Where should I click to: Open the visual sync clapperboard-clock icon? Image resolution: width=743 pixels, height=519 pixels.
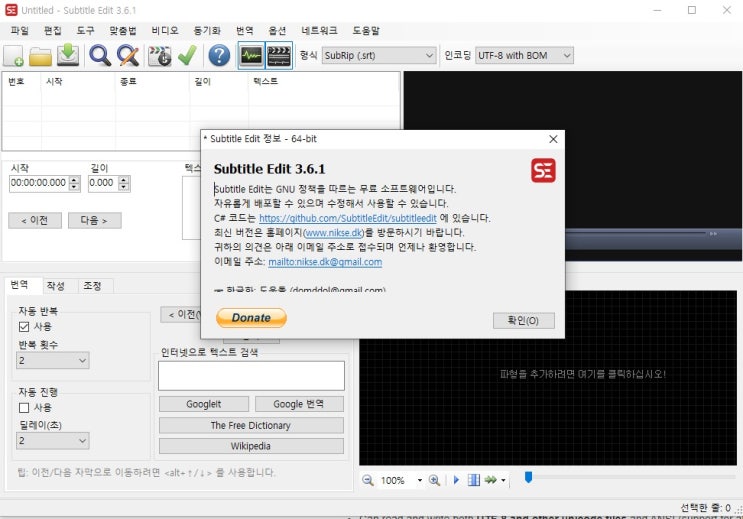point(160,55)
